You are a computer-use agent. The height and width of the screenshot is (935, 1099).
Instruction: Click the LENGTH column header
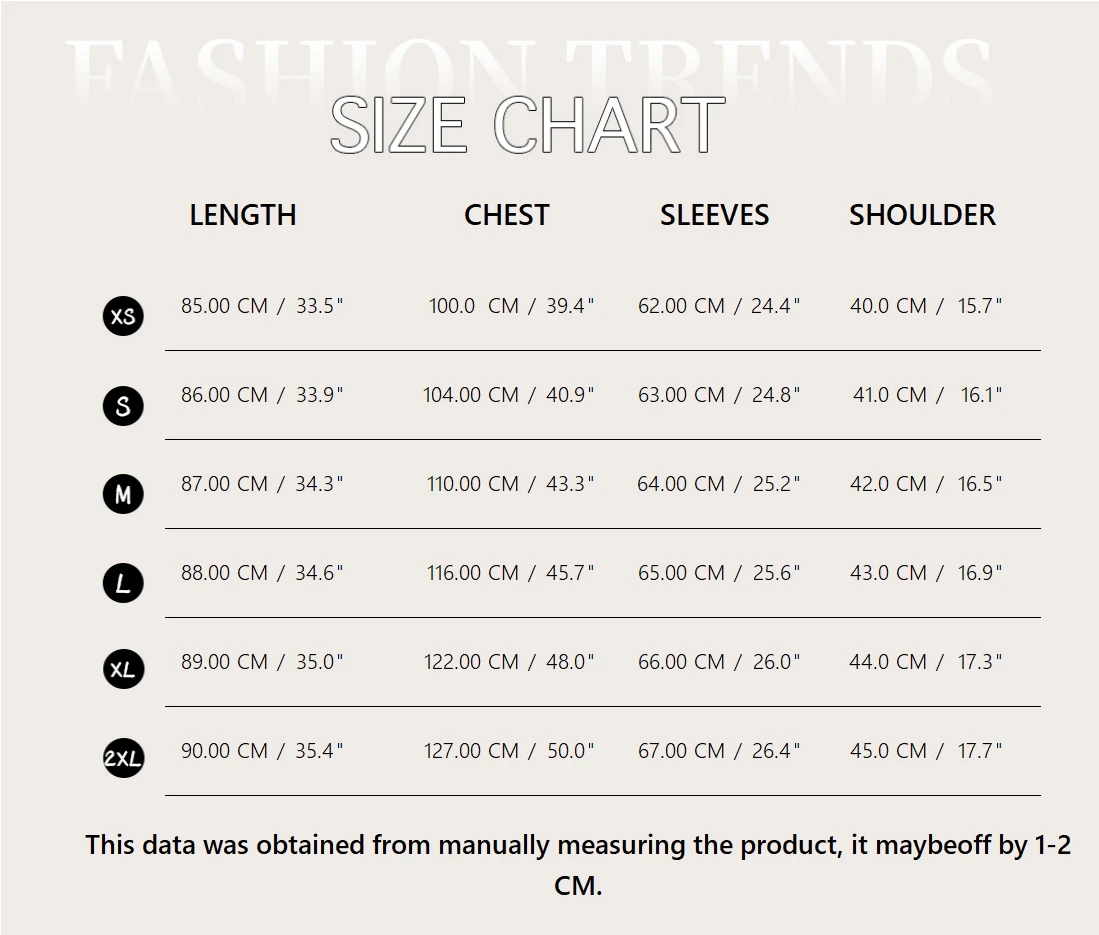(243, 215)
